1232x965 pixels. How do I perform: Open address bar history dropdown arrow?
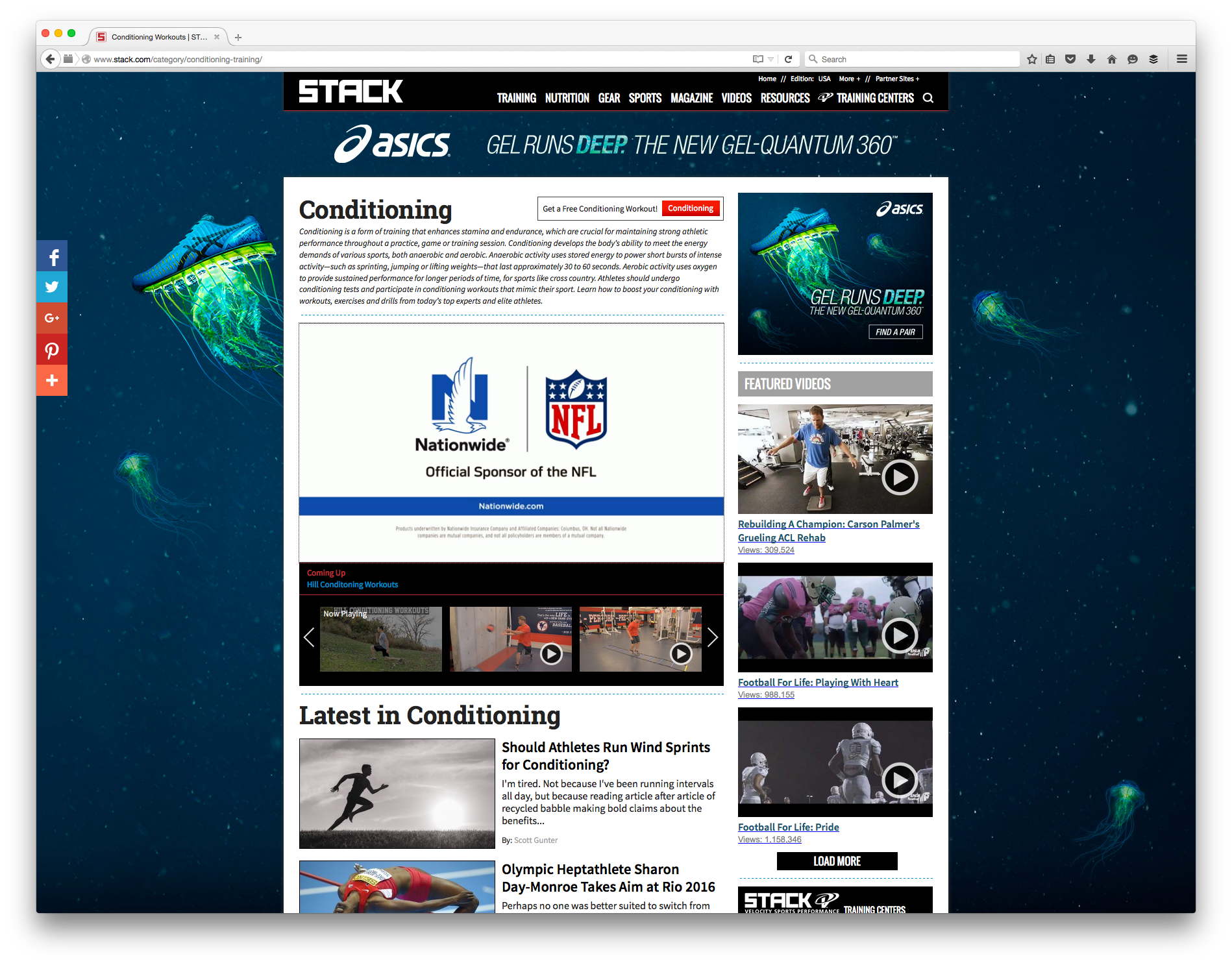[x=770, y=59]
